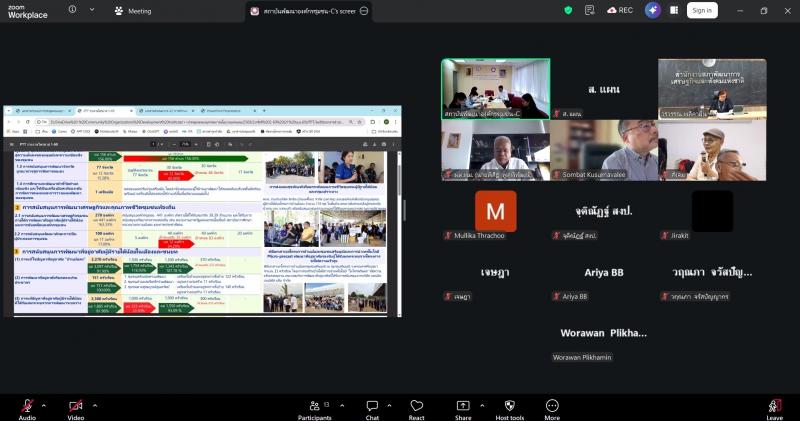This screenshot has height=421, width=800.
Task: Click the Zoom Workplace logo
Action: pos(28,11)
